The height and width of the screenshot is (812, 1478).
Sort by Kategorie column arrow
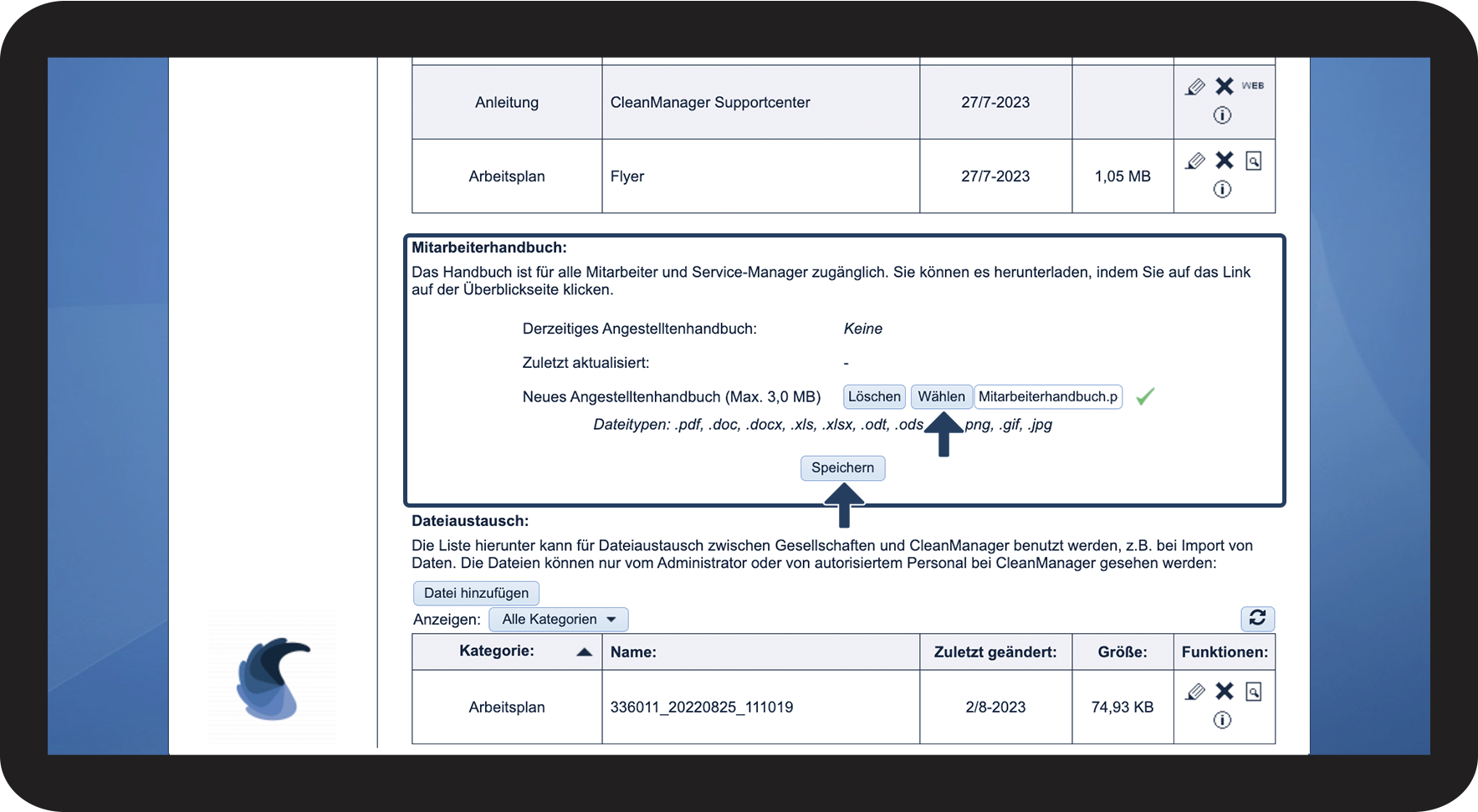pyautogui.click(x=585, y=652)
